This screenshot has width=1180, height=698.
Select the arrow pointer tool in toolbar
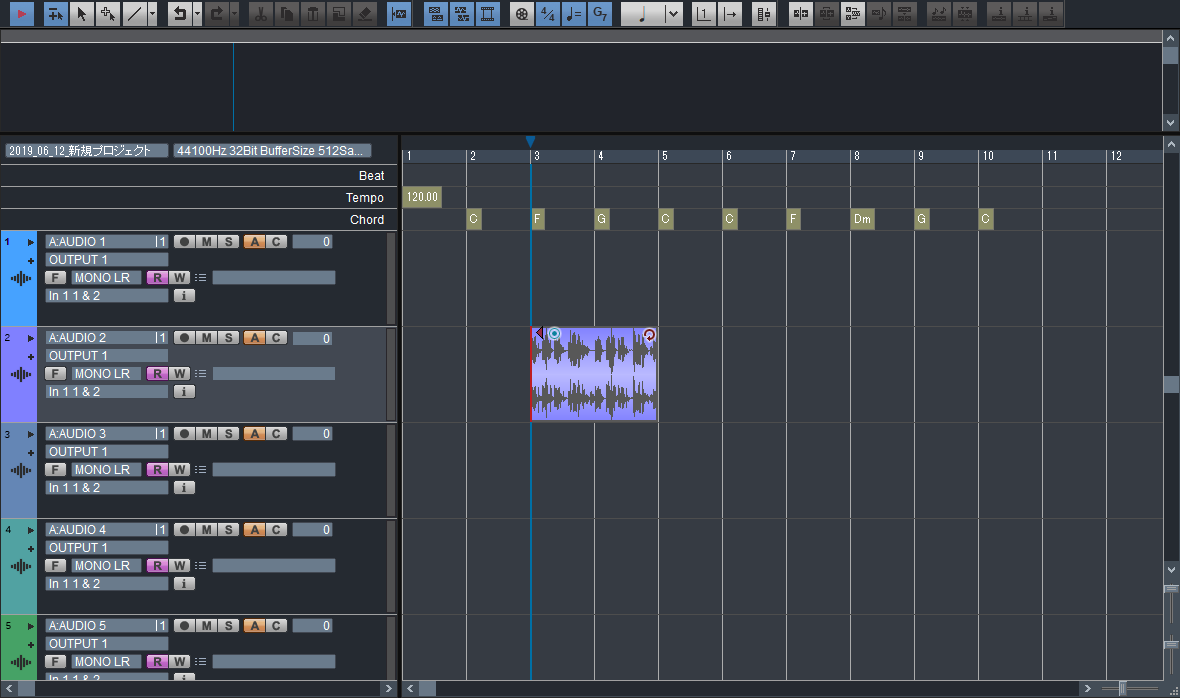pos(82,14)
